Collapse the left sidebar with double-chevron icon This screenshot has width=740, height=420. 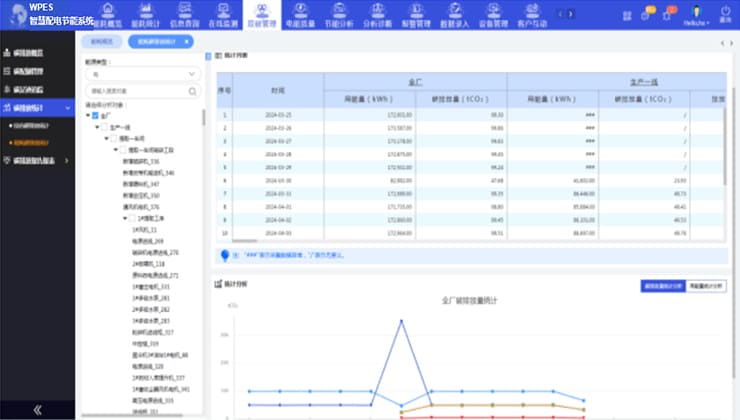(x=37, y=409)
